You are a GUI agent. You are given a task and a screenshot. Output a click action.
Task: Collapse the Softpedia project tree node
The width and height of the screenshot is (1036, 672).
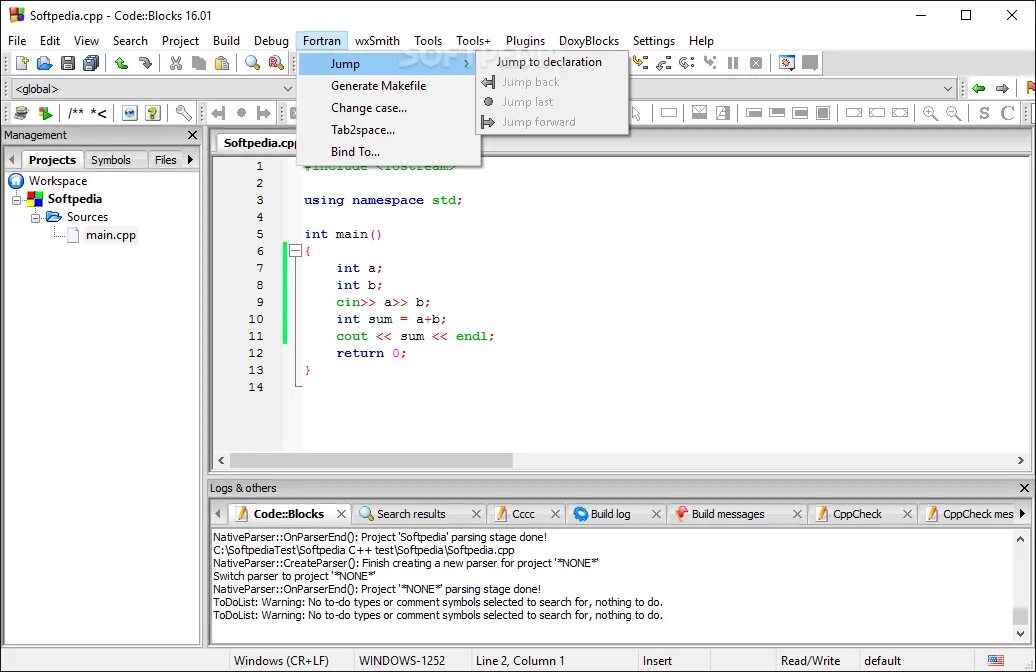[17, 199]
